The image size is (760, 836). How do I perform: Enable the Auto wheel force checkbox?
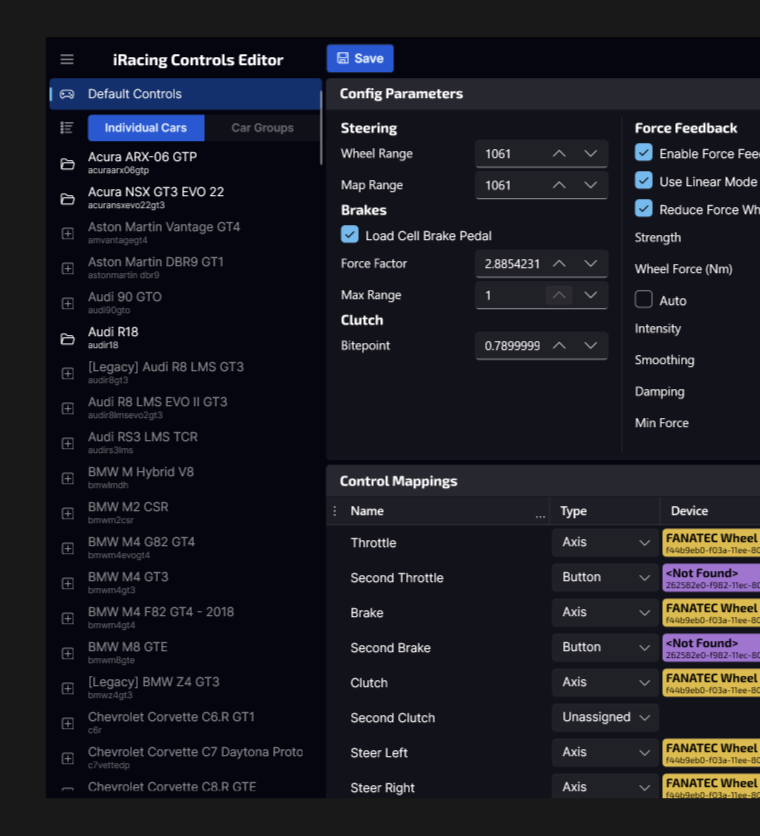pos(644,299)
